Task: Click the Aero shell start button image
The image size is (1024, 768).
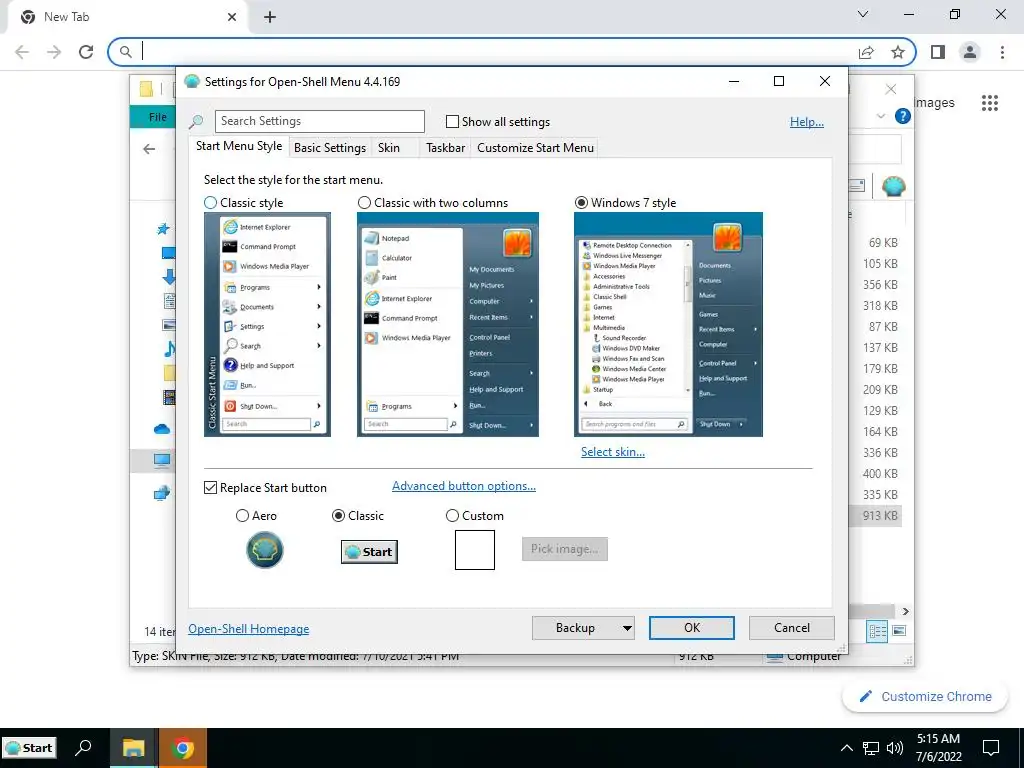Action: point(264,550)
